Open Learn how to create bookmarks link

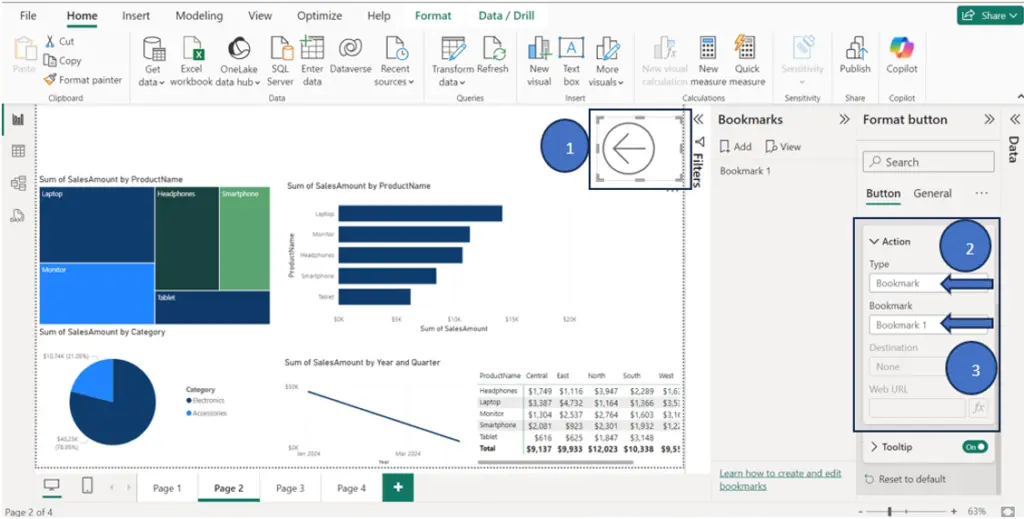[x=780, y=480]
